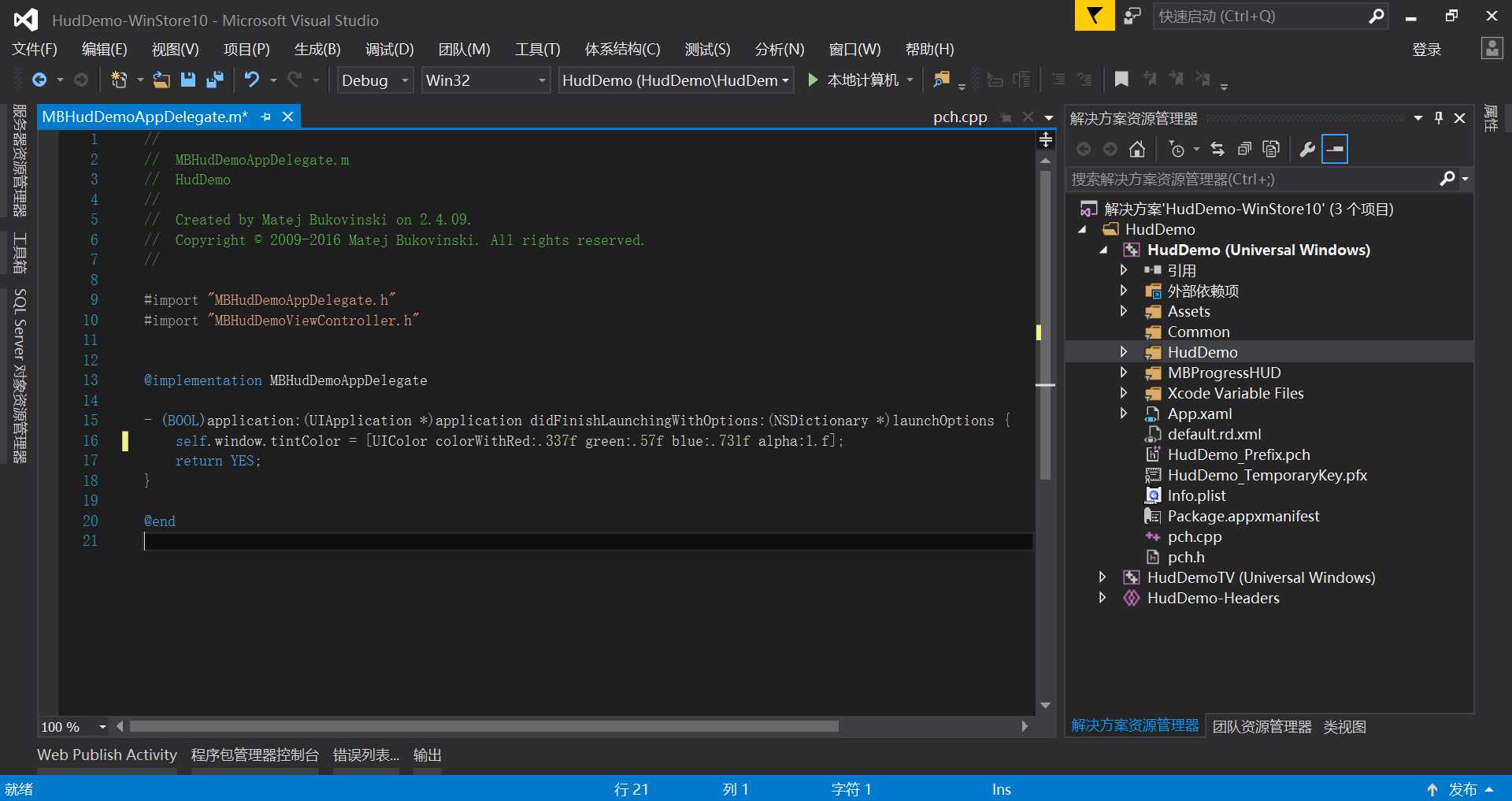Open Properties with the wrench icon

1307,149
